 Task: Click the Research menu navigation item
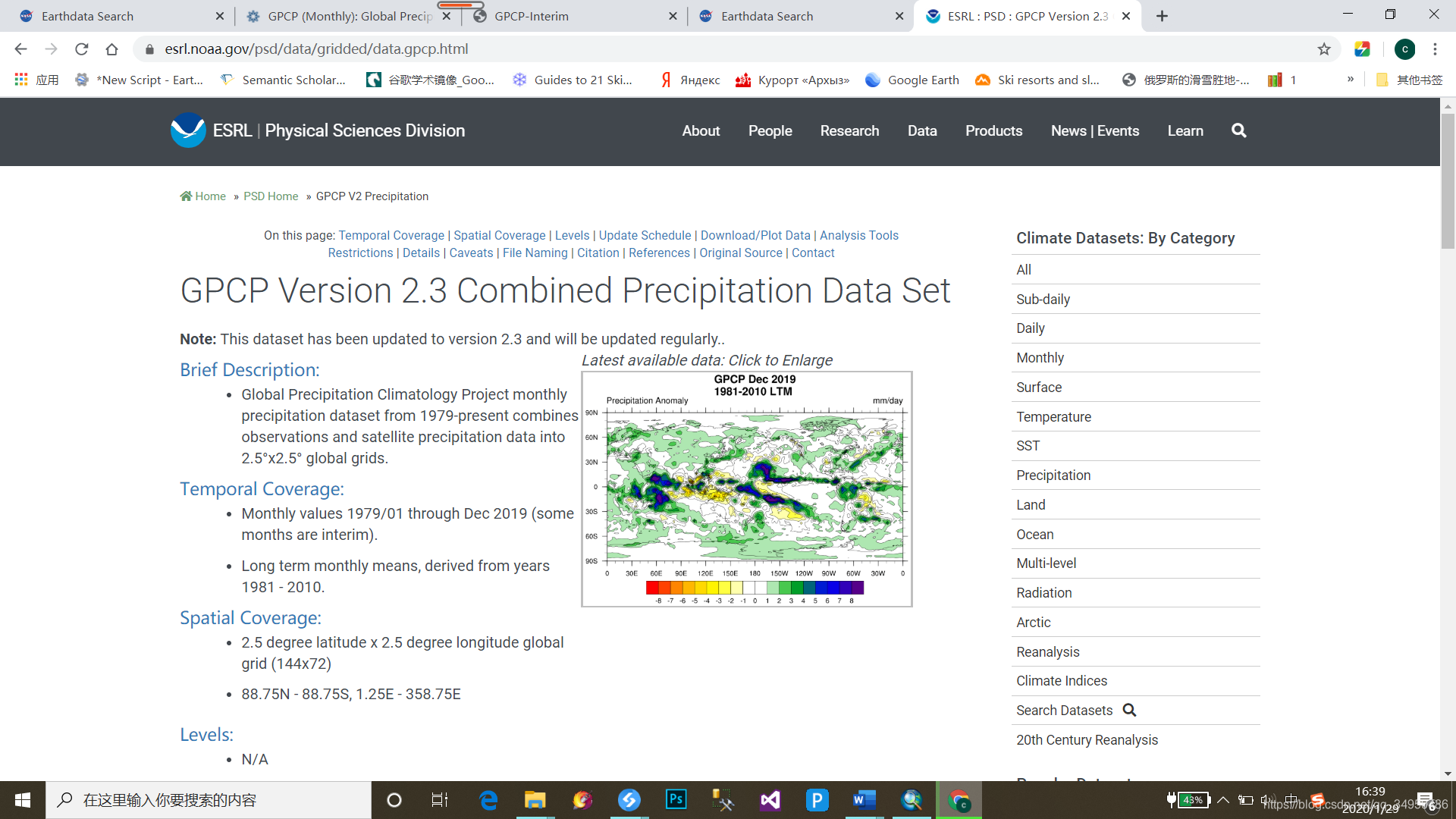coord(849,131)
